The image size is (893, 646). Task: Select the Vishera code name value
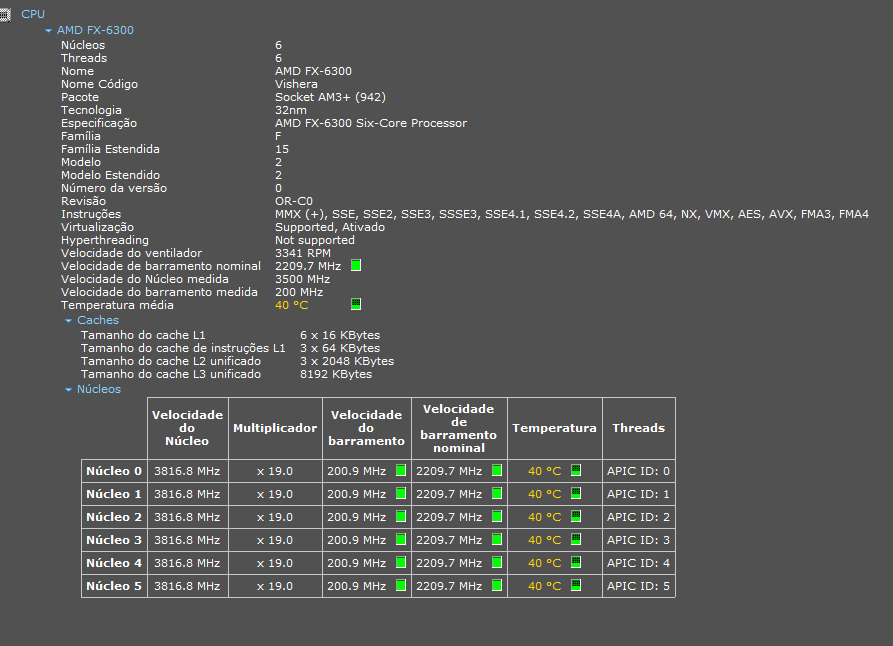[x=296, y=84]
